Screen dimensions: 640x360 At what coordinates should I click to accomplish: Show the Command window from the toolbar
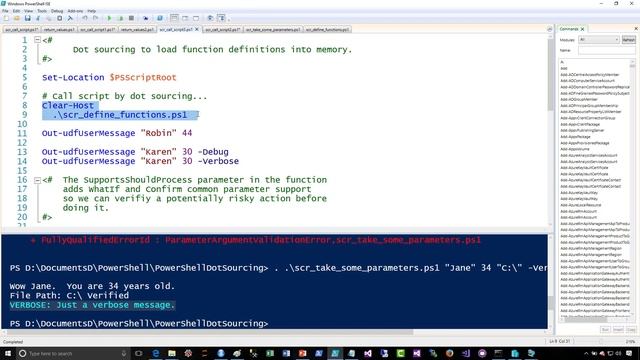[x=210, y=18]
